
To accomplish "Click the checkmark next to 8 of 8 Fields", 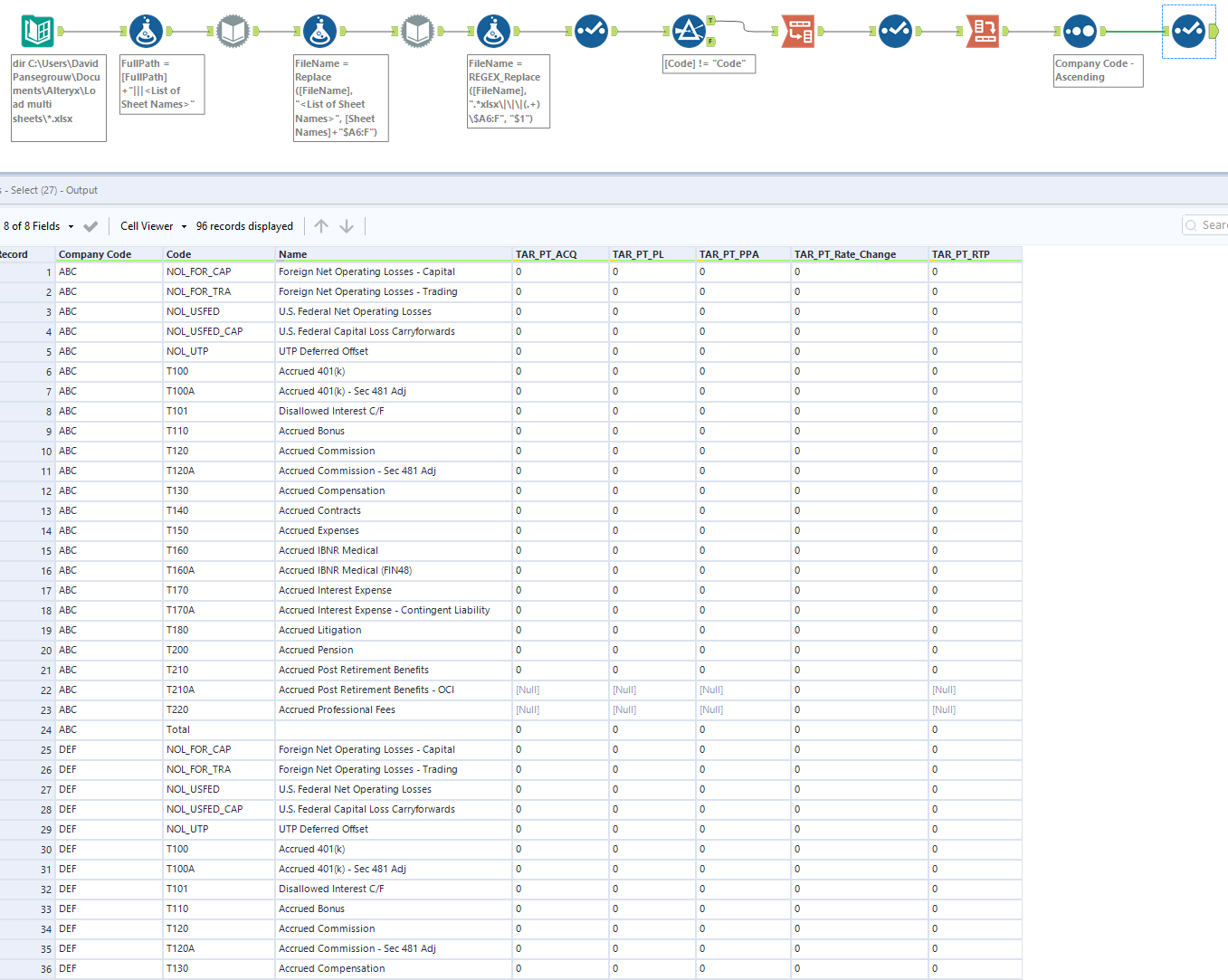I will point(90,226).
